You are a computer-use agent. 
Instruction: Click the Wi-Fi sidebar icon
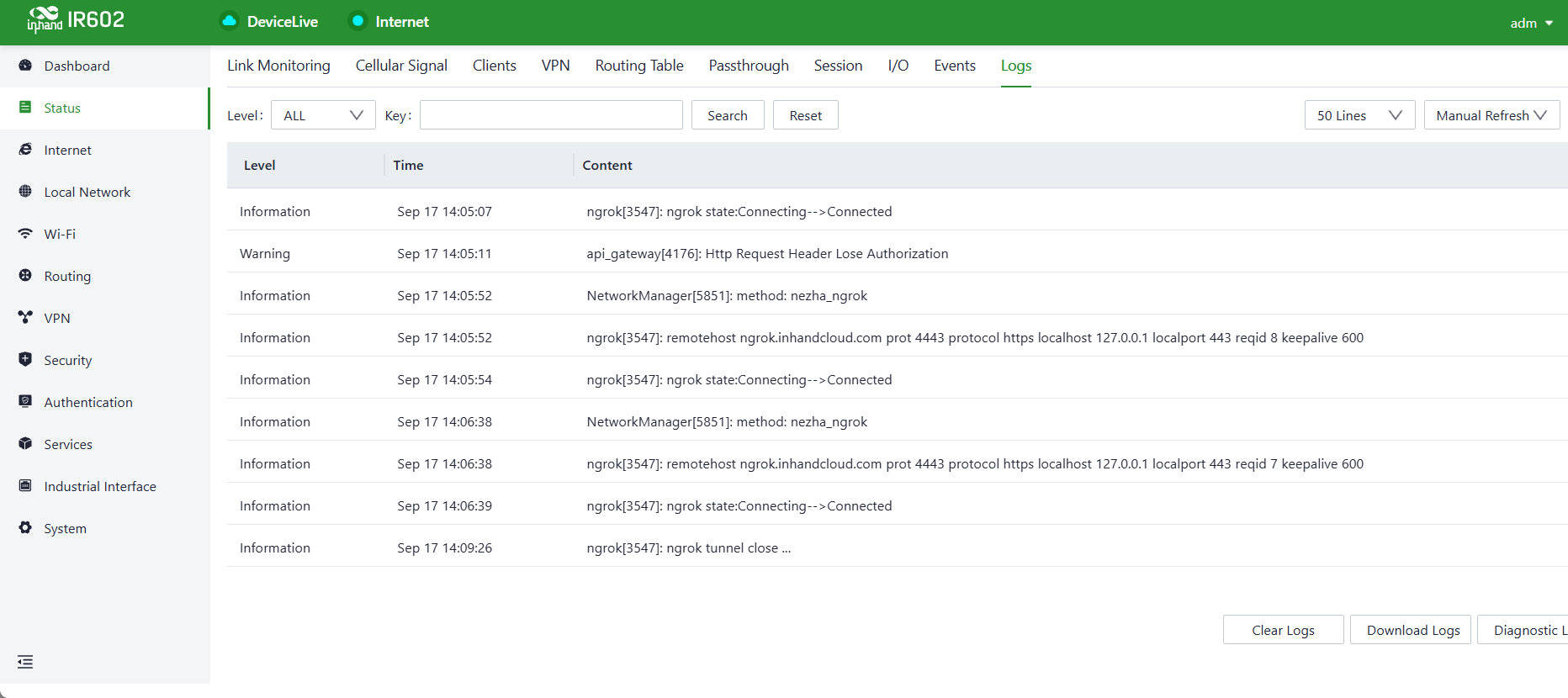tap(25, 234)
